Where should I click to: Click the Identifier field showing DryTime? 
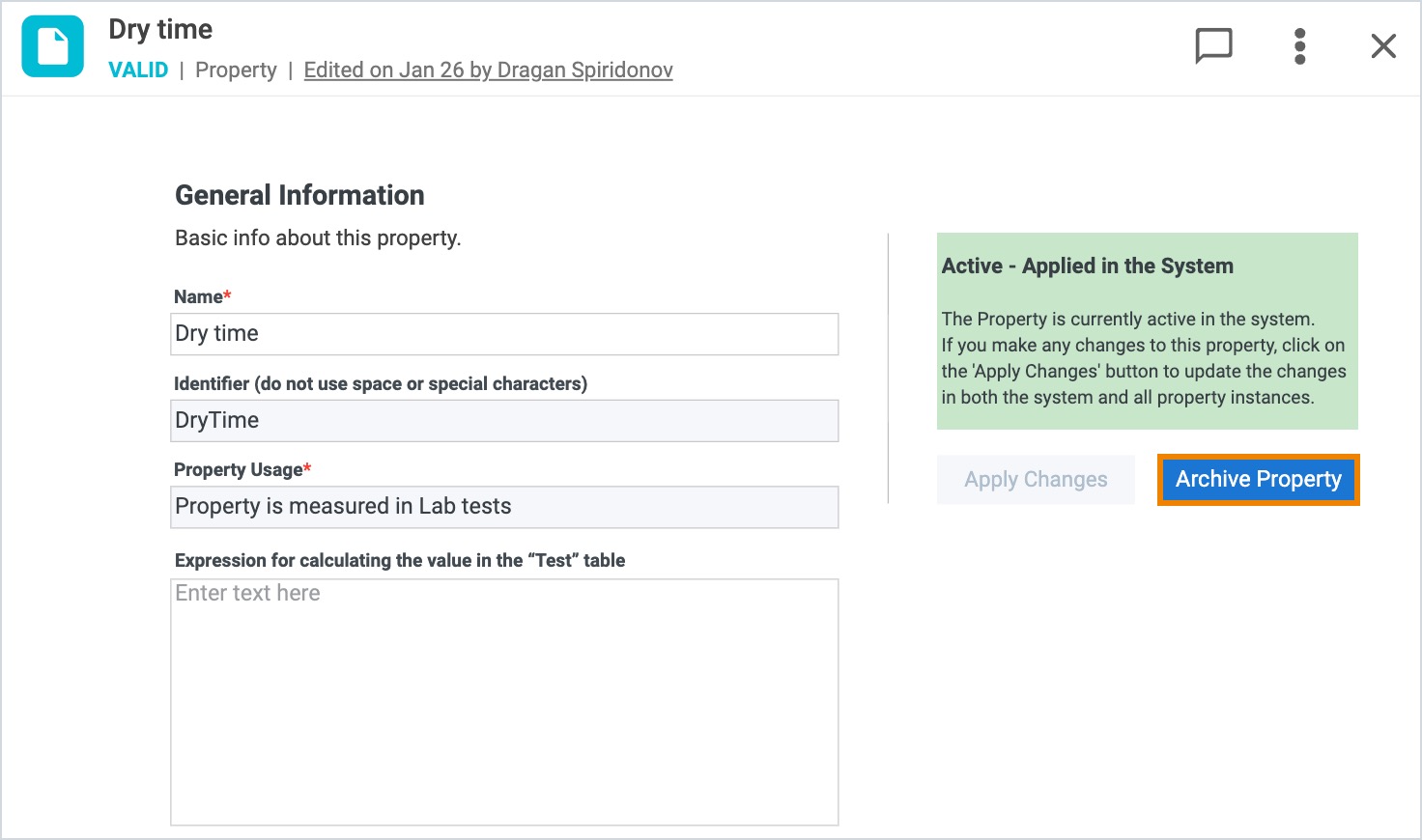[x=504, y=421]
